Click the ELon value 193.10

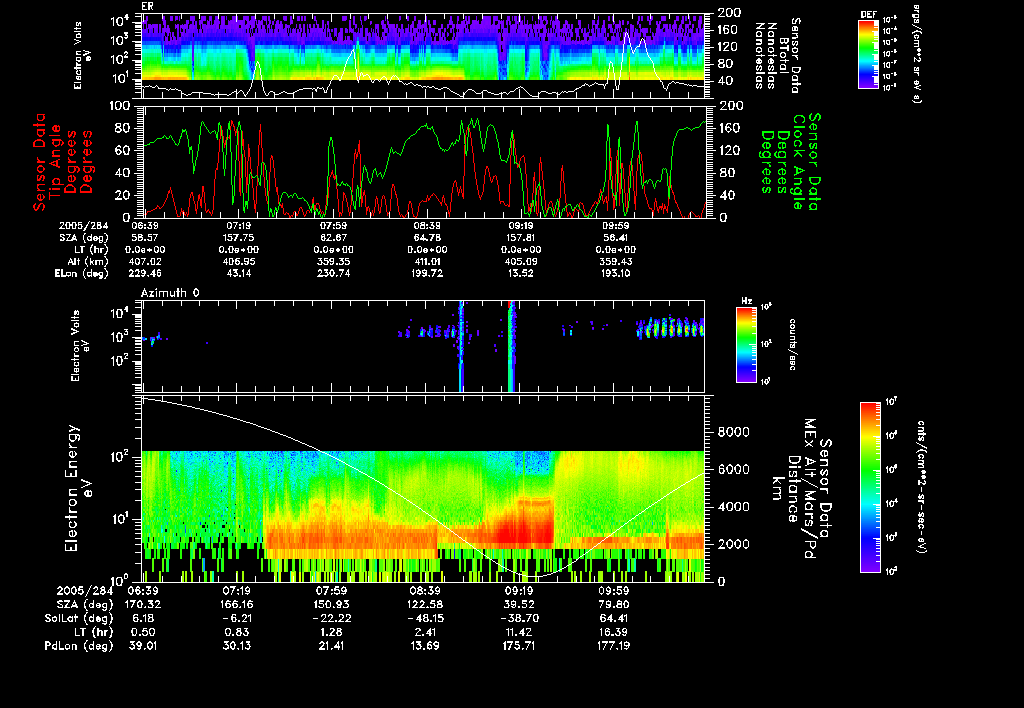[615, 274]
